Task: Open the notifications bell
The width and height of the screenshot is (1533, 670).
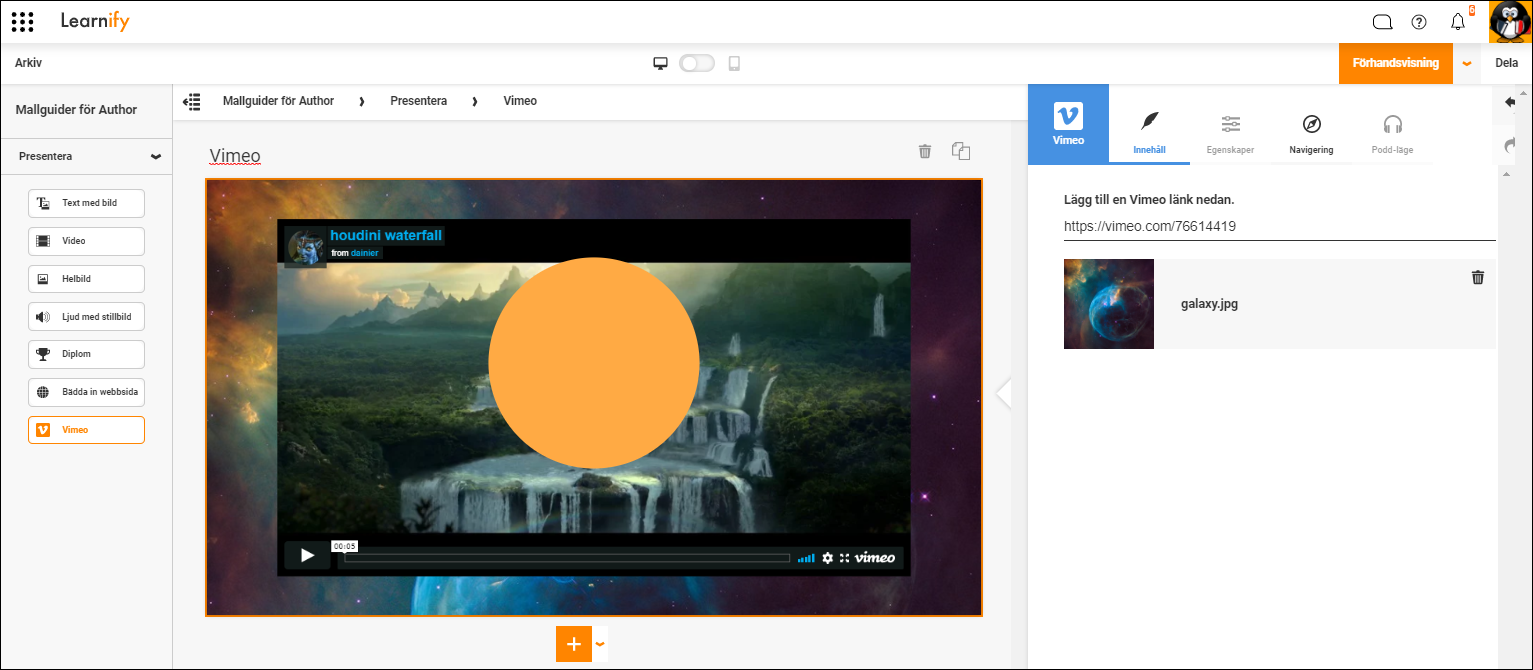Action: point(1458,22)
